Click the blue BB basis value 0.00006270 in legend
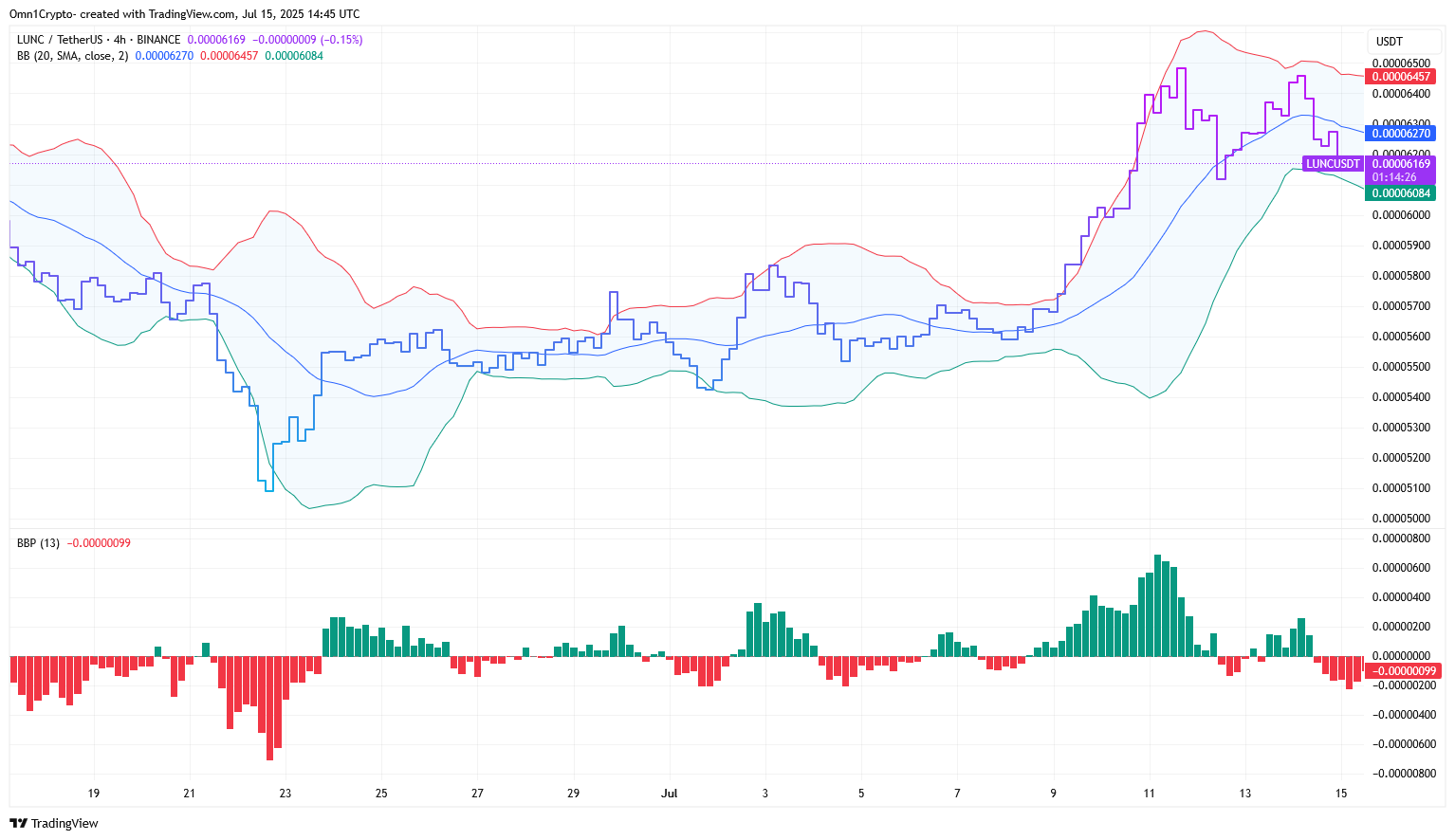 point(164,56)
